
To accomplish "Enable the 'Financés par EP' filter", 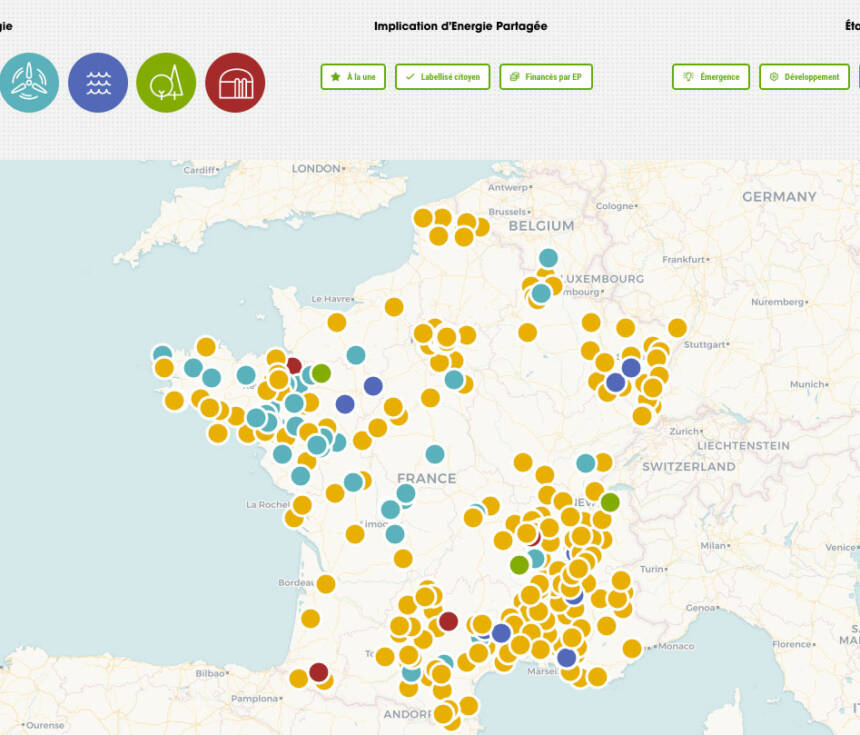I will (546, 77).
